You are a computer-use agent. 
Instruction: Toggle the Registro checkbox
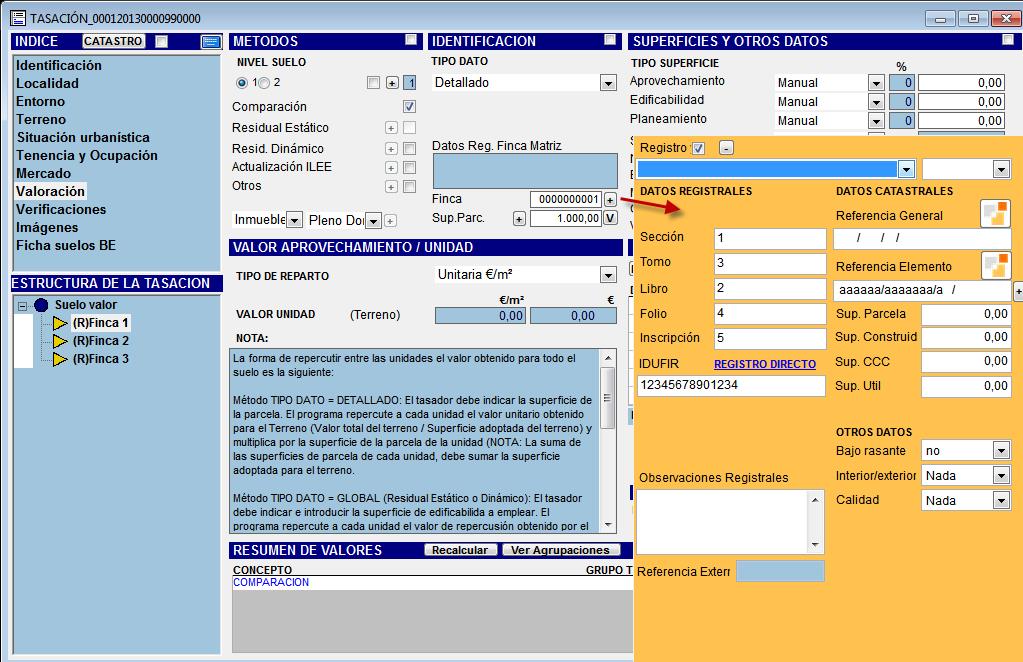(698, 148)
